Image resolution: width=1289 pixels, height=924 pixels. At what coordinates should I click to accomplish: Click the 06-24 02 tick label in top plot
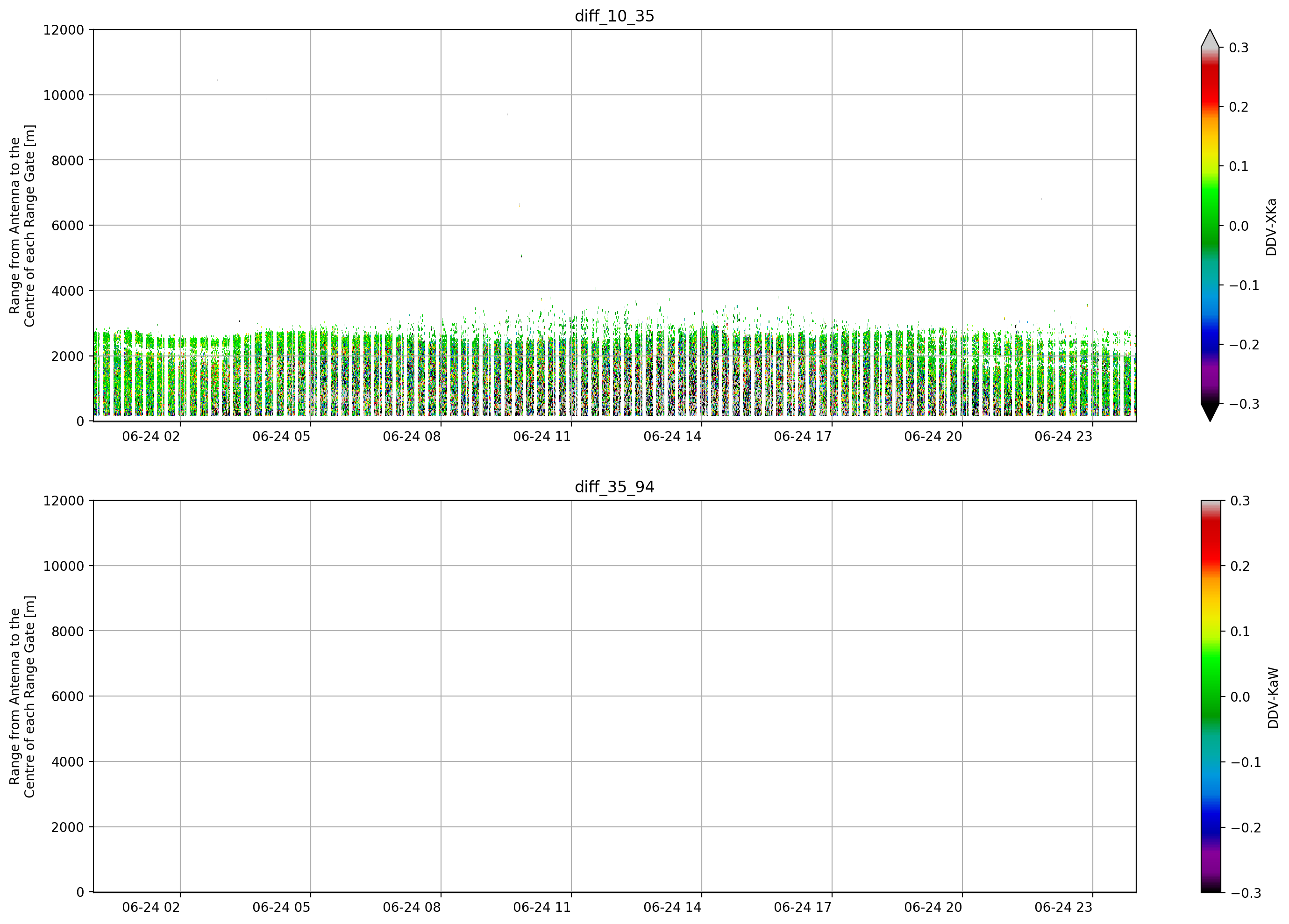(x=150, y=436)
